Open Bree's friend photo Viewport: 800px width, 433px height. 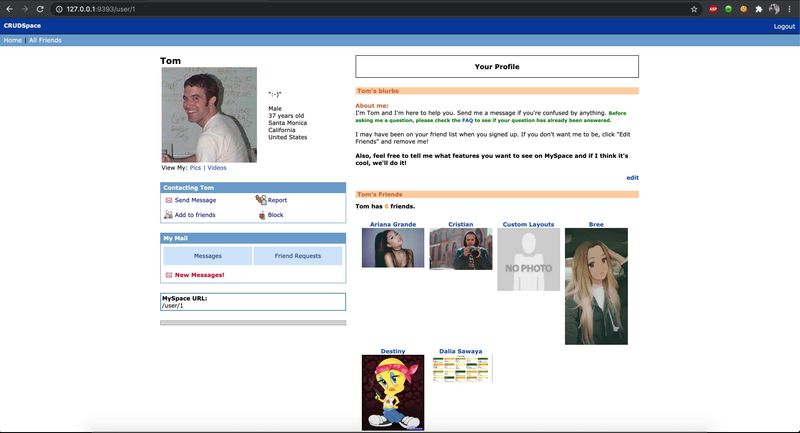596,286
